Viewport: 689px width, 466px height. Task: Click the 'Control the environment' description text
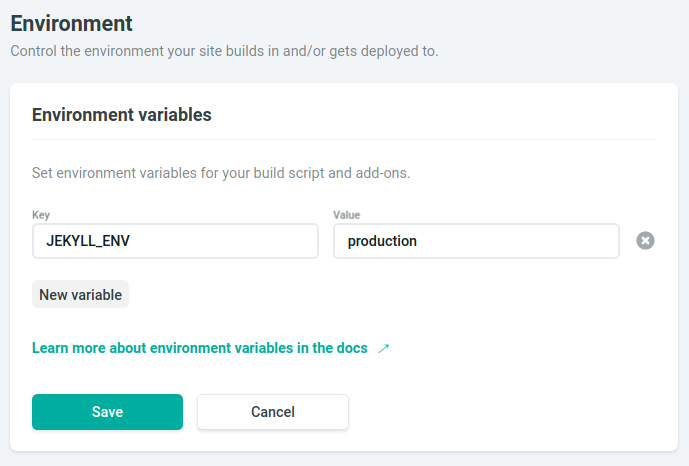click(x=224, y=50)
